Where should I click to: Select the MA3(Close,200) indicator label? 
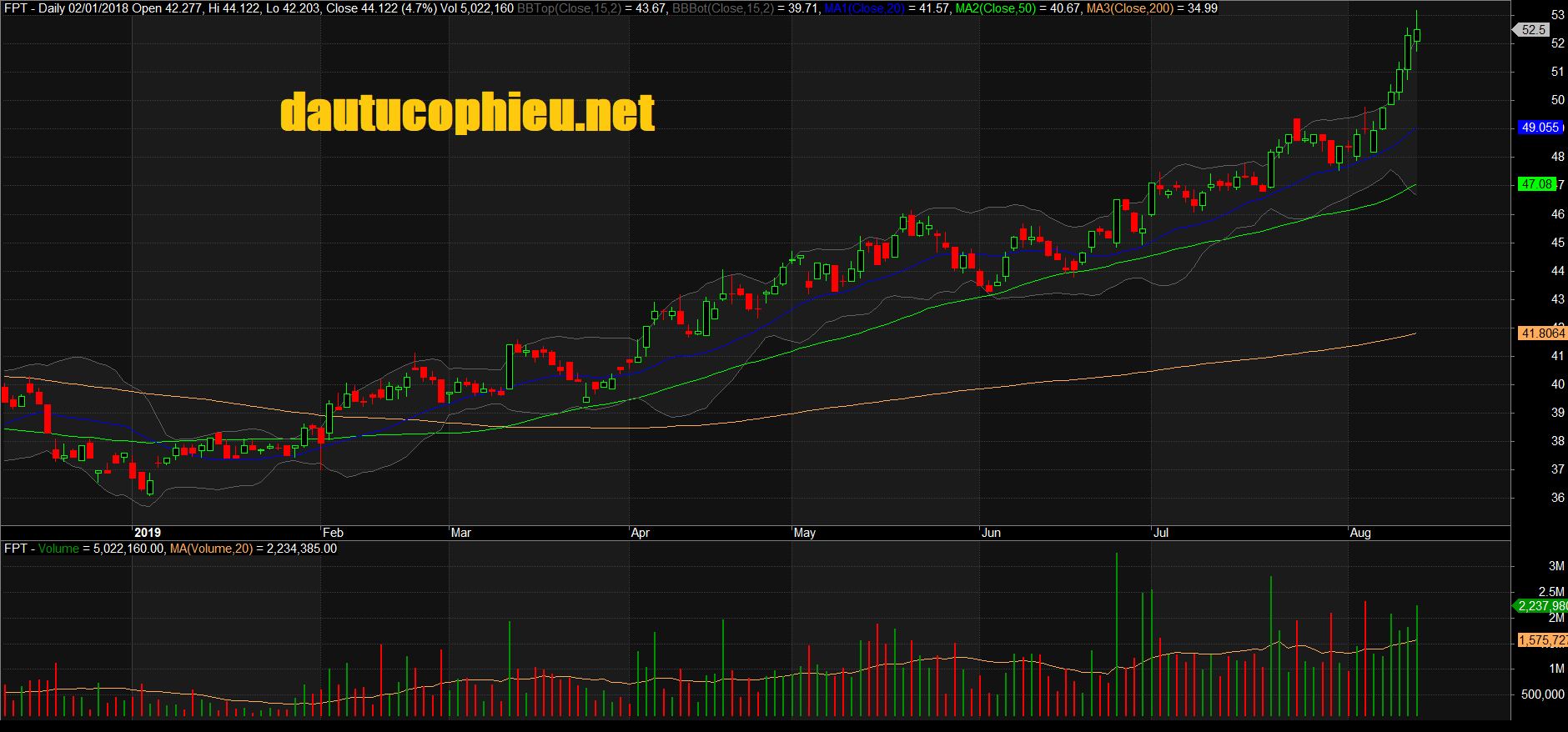[1129, 8]
